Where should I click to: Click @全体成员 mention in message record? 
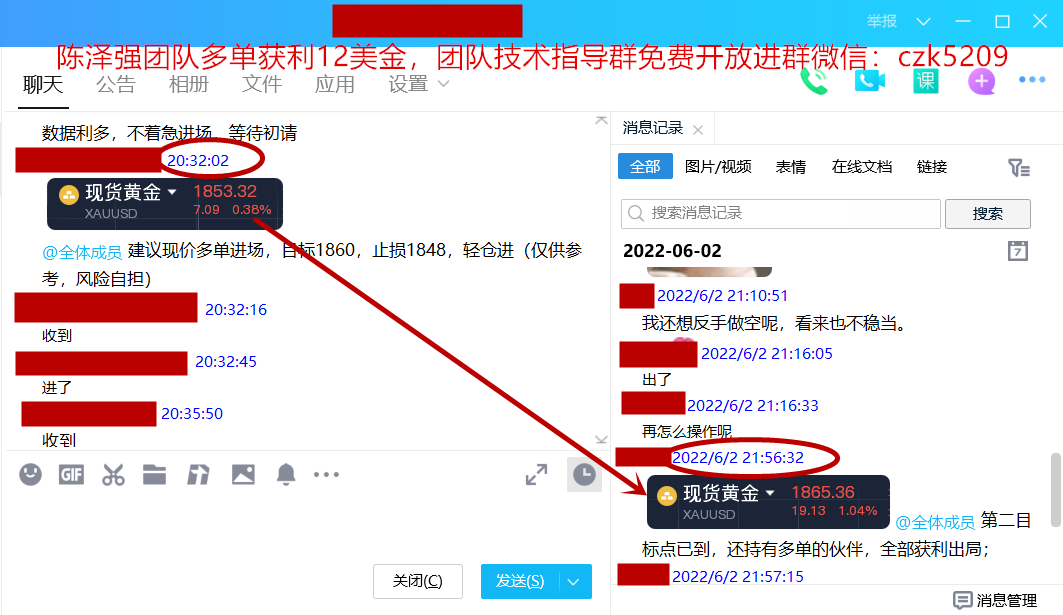(935, 522)
